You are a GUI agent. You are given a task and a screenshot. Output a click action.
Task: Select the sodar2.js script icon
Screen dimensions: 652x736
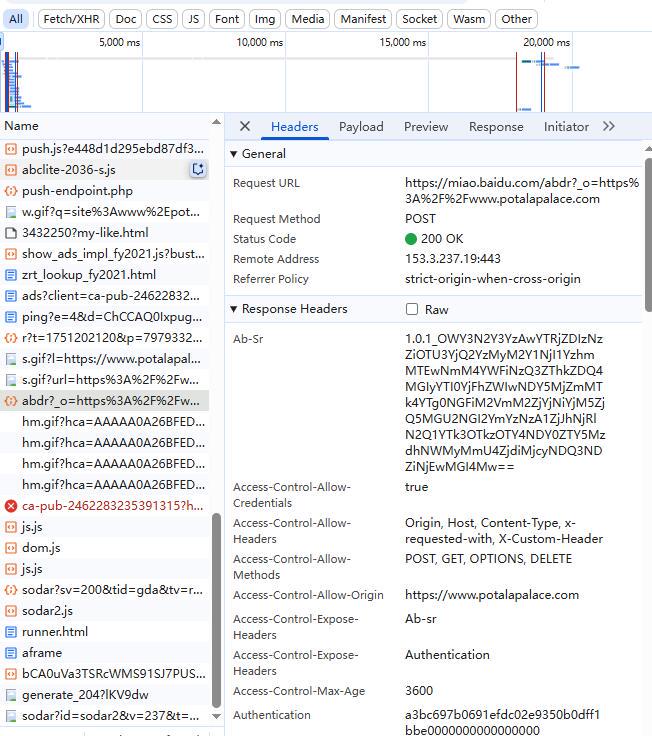(10, 611)
